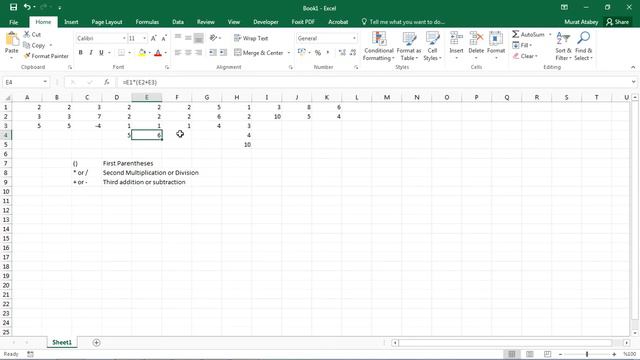This screenshot has width=640, height=360.
Task: Toggle Wrap Text on the cell
Action: [251, 38]
